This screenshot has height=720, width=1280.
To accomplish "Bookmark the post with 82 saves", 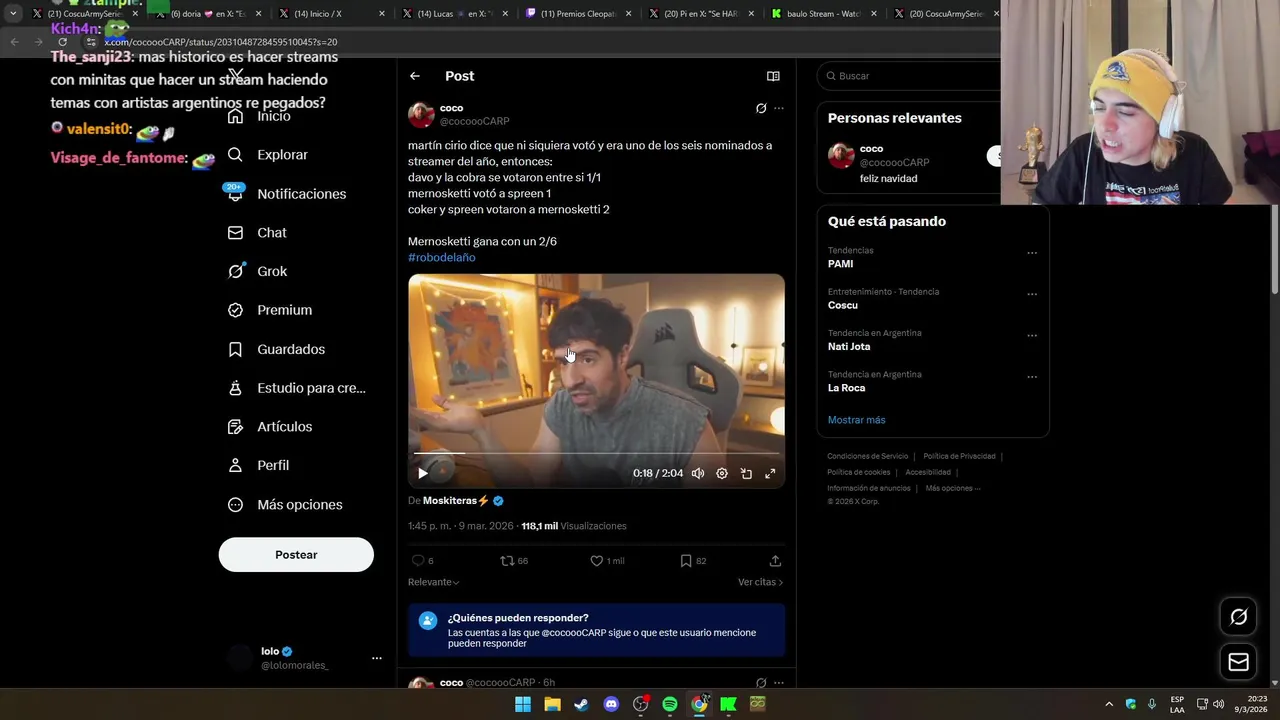I will 686,561.
